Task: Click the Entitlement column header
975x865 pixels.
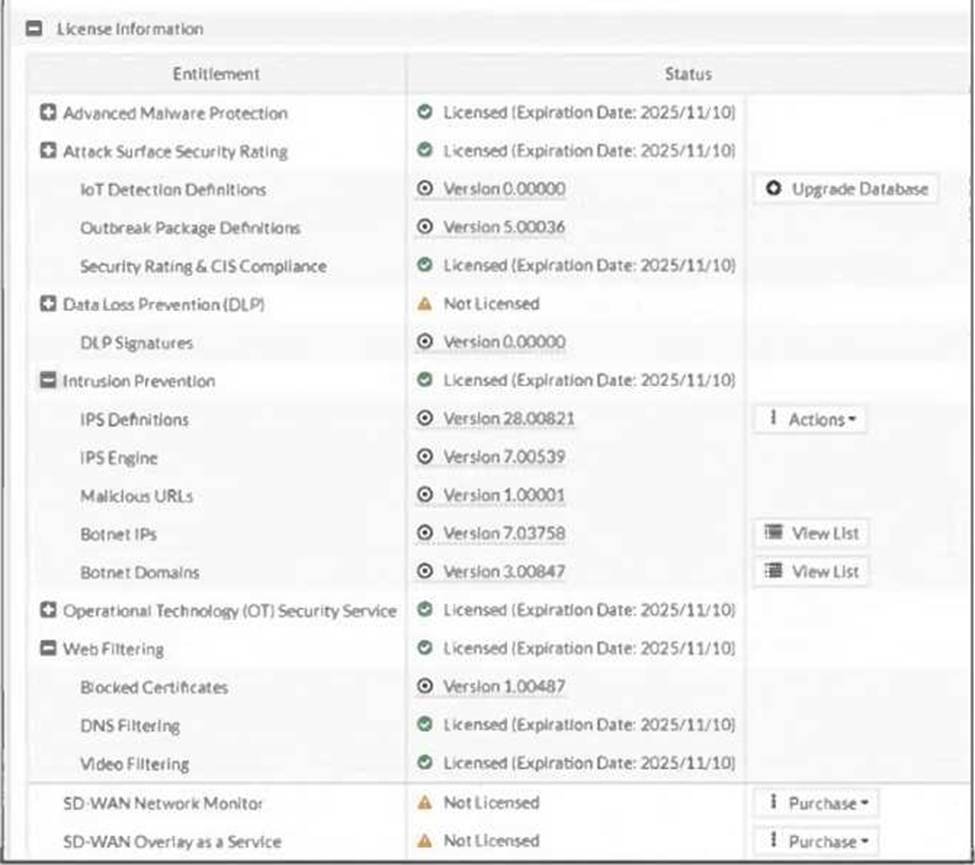Action: 216,74
